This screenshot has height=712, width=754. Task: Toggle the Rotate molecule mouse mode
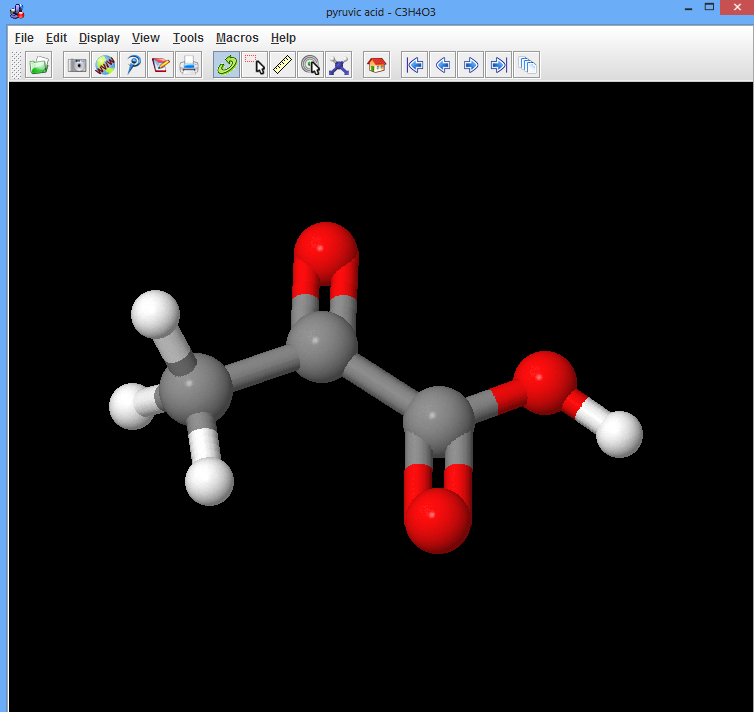(227, 66)
